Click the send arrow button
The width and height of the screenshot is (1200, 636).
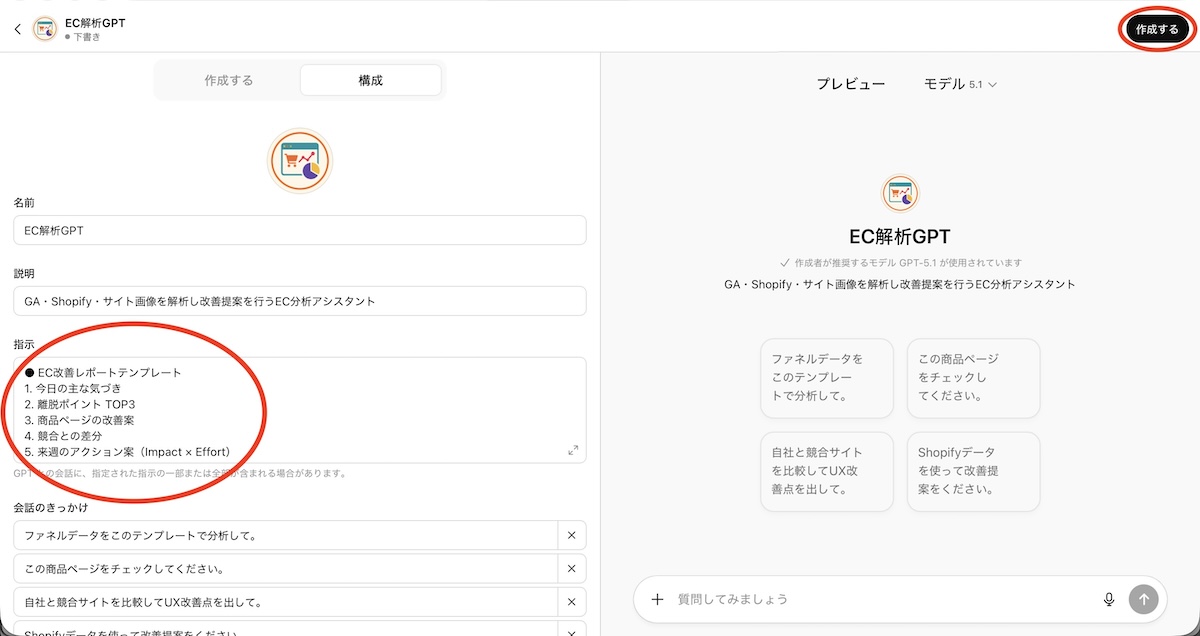click(x=1143, y=599)
